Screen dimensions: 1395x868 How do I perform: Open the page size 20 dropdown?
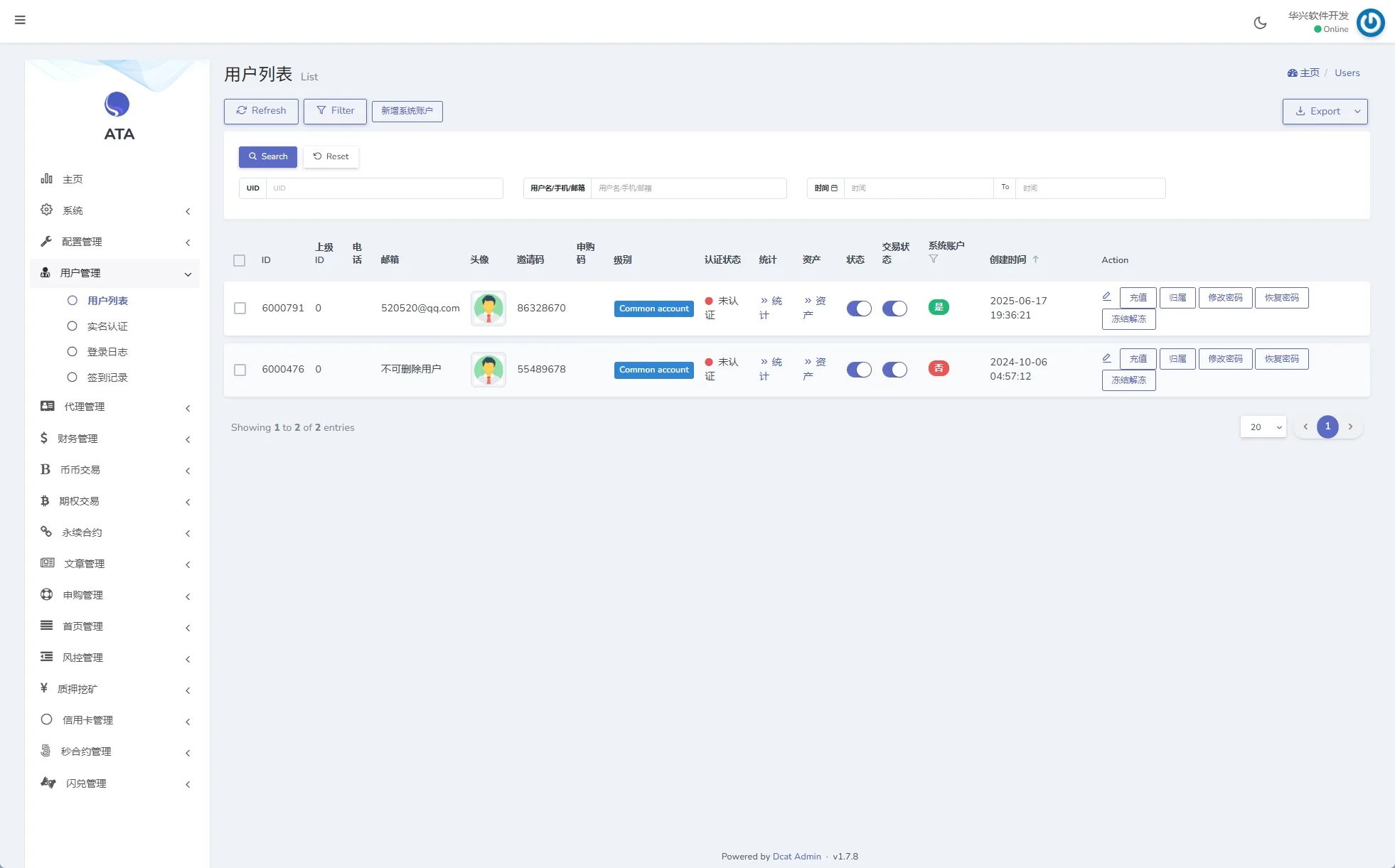[x=1263, y=427]
